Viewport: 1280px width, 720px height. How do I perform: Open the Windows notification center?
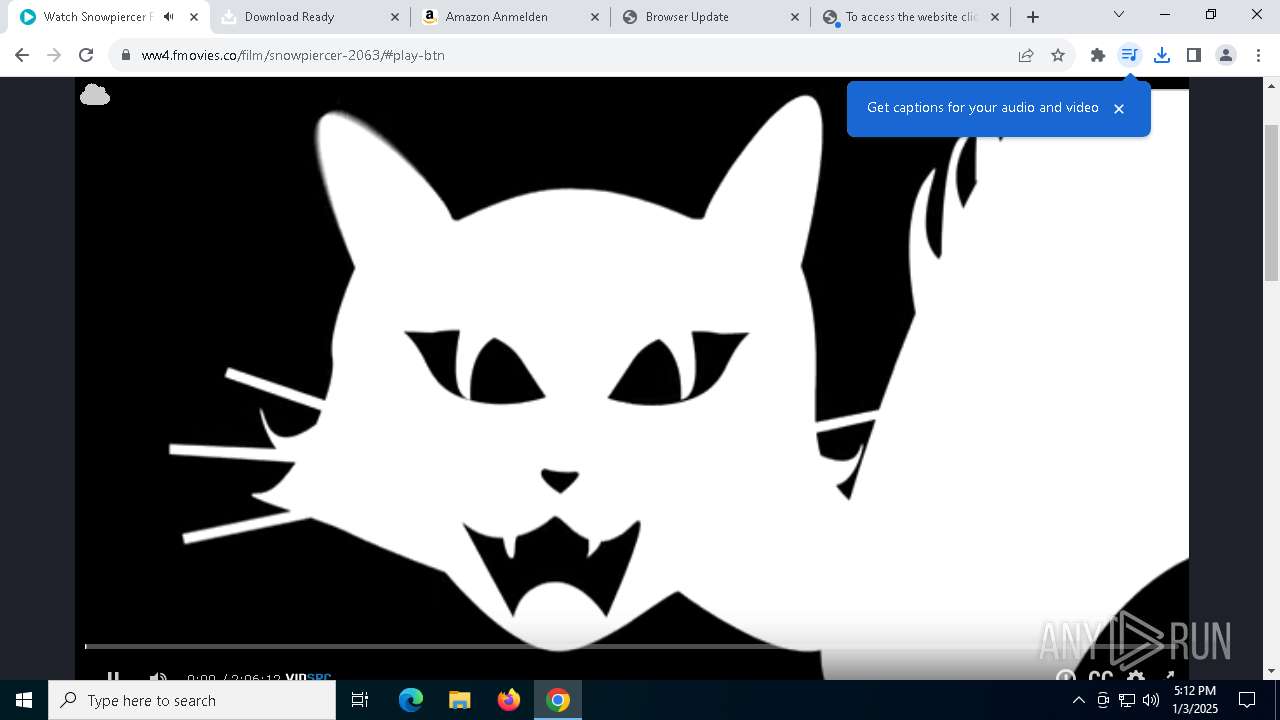(x=1247, y=700)
